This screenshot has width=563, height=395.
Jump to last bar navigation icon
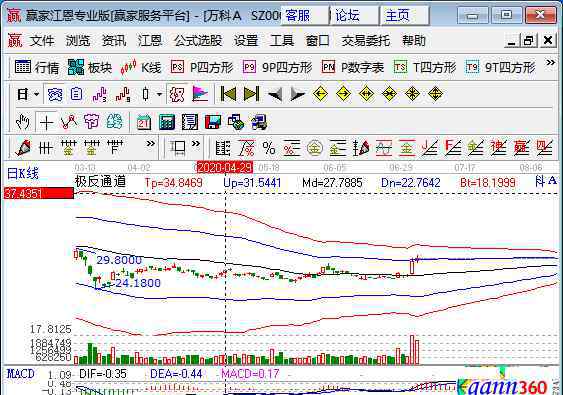coord(251,94)
